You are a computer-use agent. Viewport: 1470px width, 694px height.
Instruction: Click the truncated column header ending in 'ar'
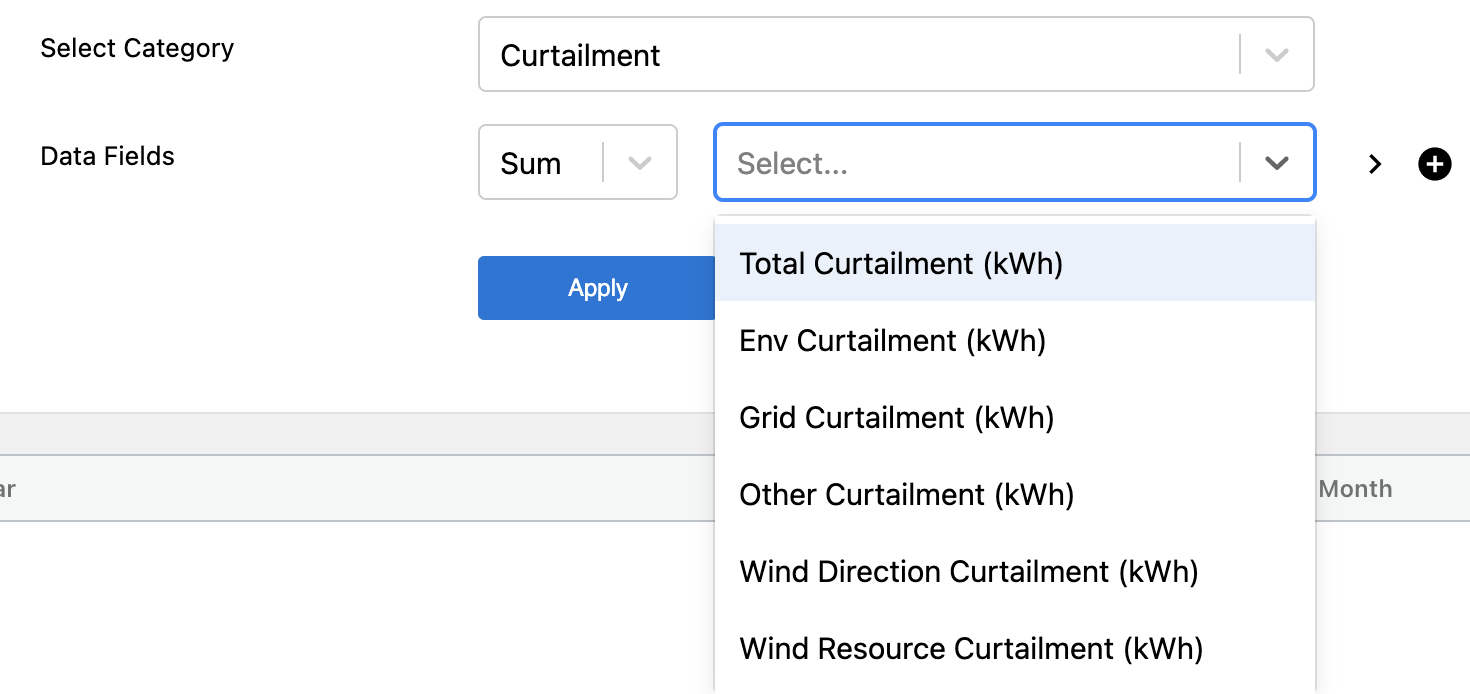8,489
